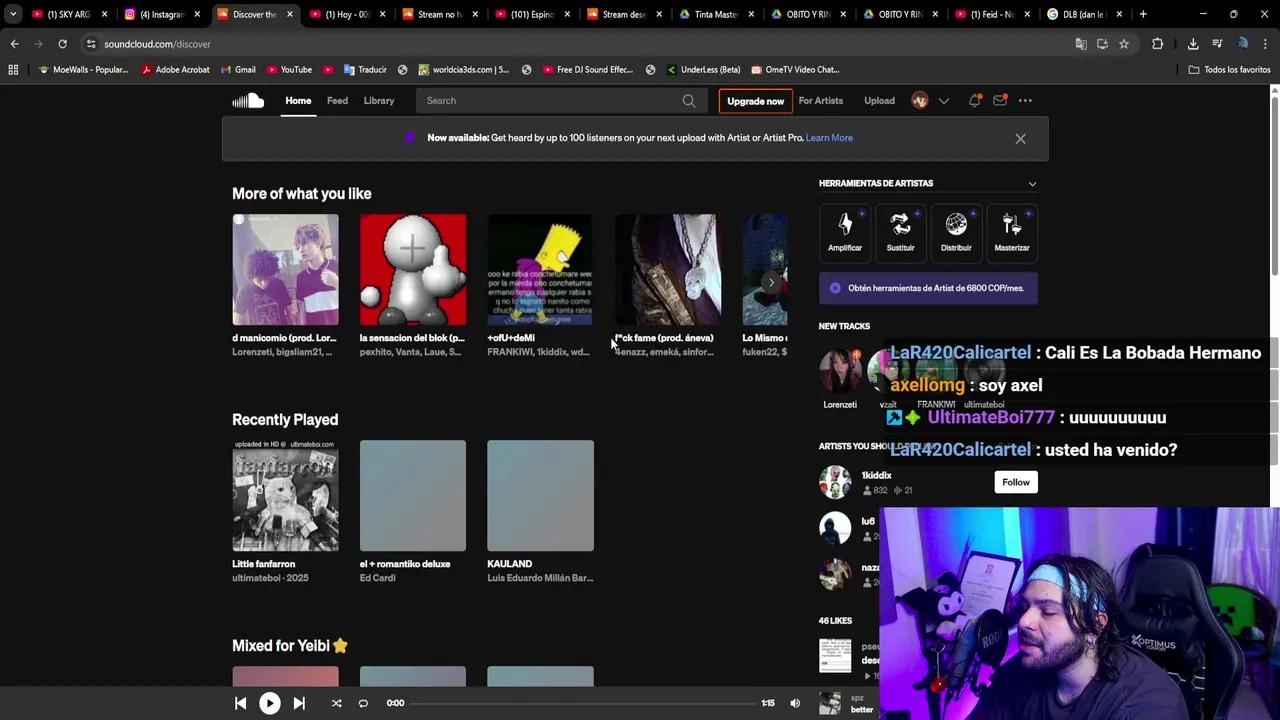
Task: Toggle shuffle in the player bar
Action: coord(336,703)
